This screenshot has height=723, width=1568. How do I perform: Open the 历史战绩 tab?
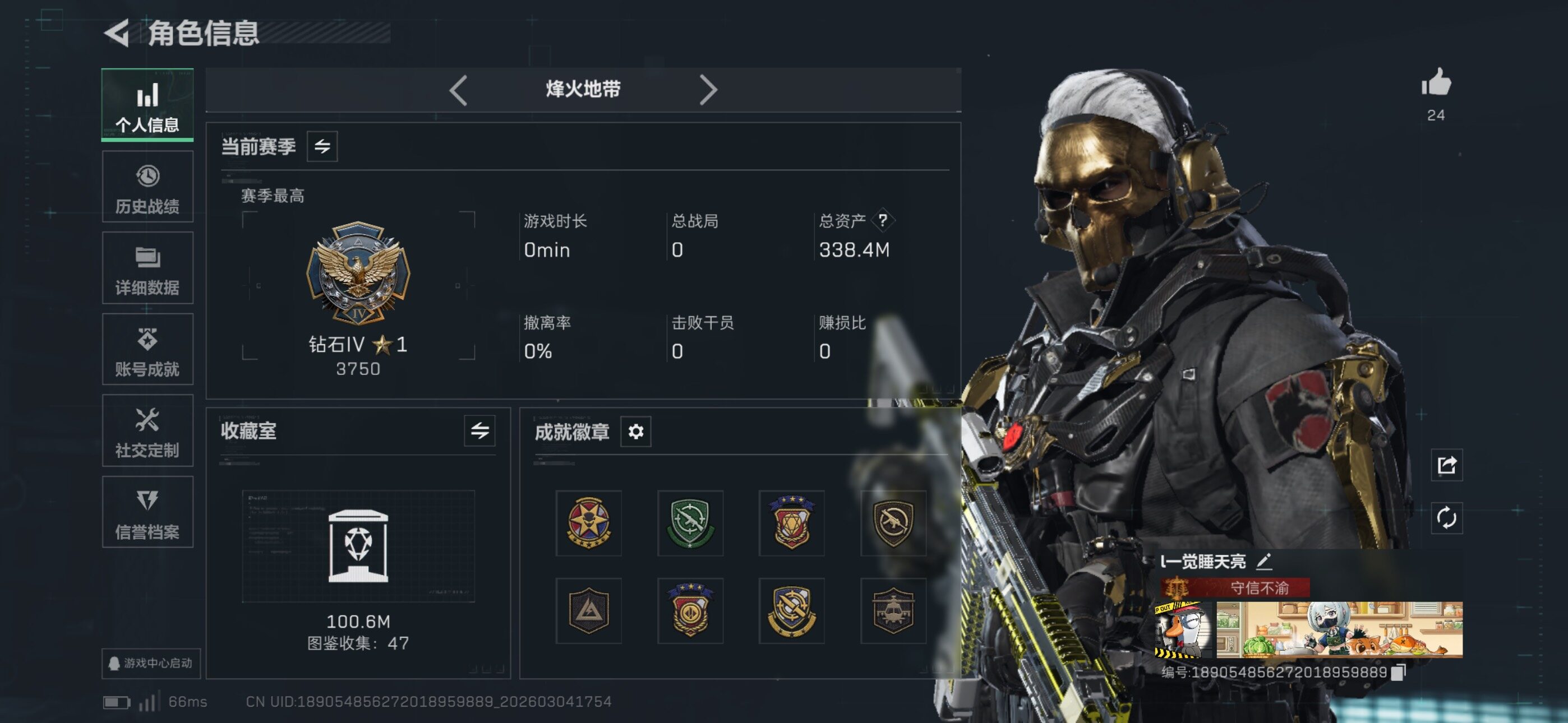coord(147,187)
